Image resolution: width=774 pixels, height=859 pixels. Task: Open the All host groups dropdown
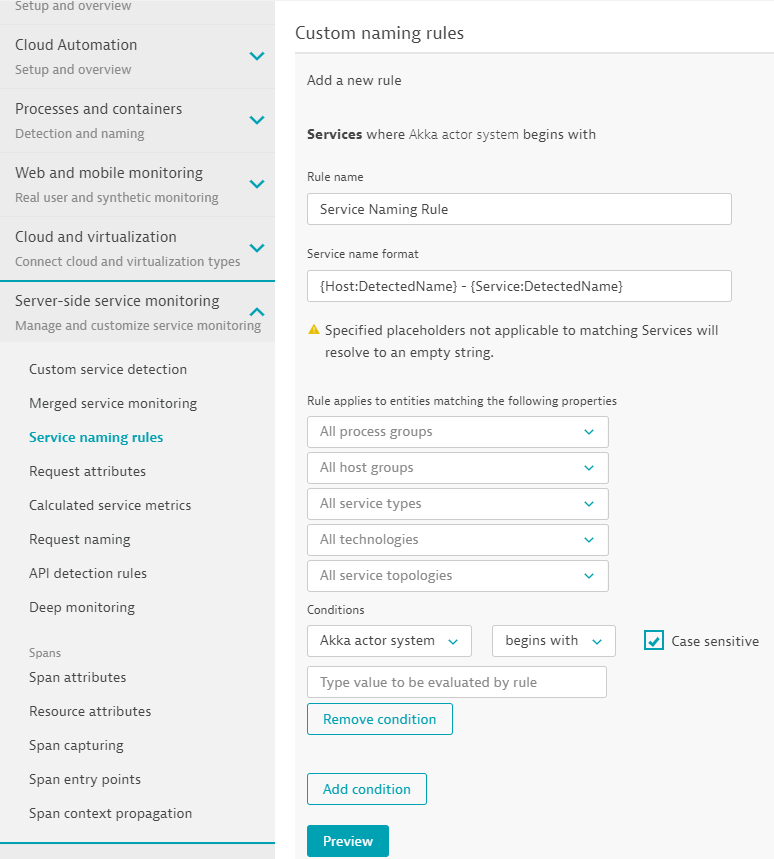(x=457, y=468)
